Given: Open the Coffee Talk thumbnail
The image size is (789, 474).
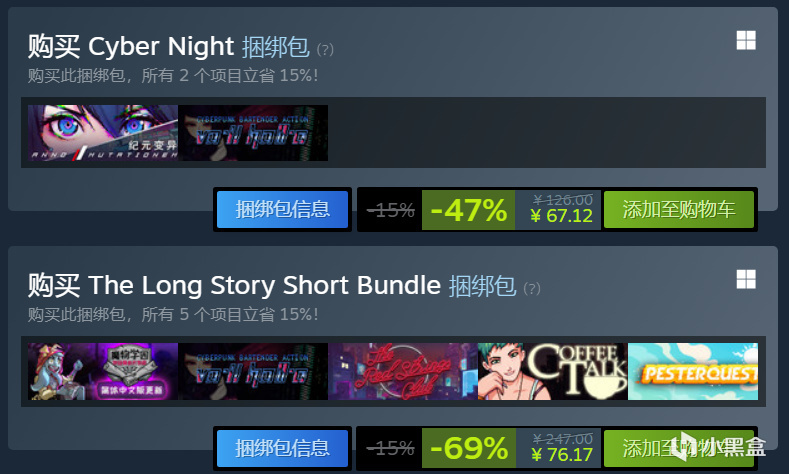Looking at the screenshot, I should click(553, 372).
